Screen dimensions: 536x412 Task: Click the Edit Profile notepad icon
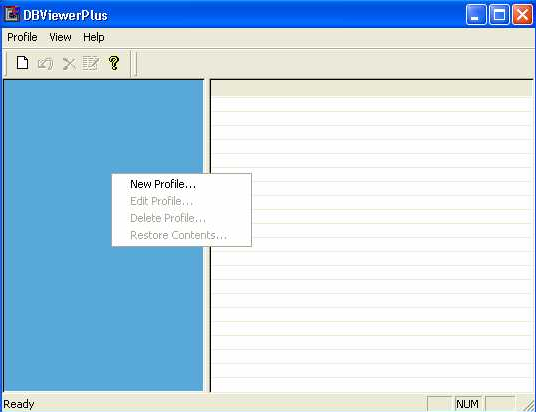tap(91, 63)
